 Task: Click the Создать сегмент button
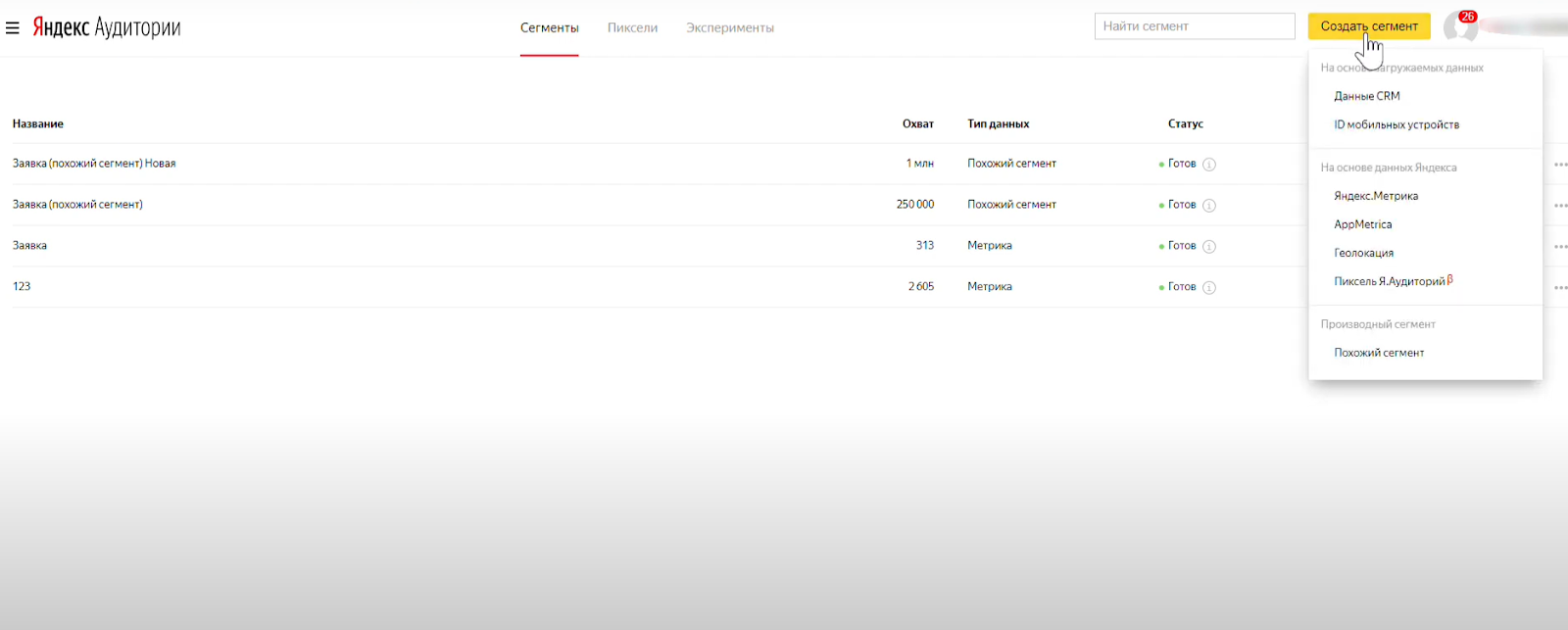point(1369,26)
